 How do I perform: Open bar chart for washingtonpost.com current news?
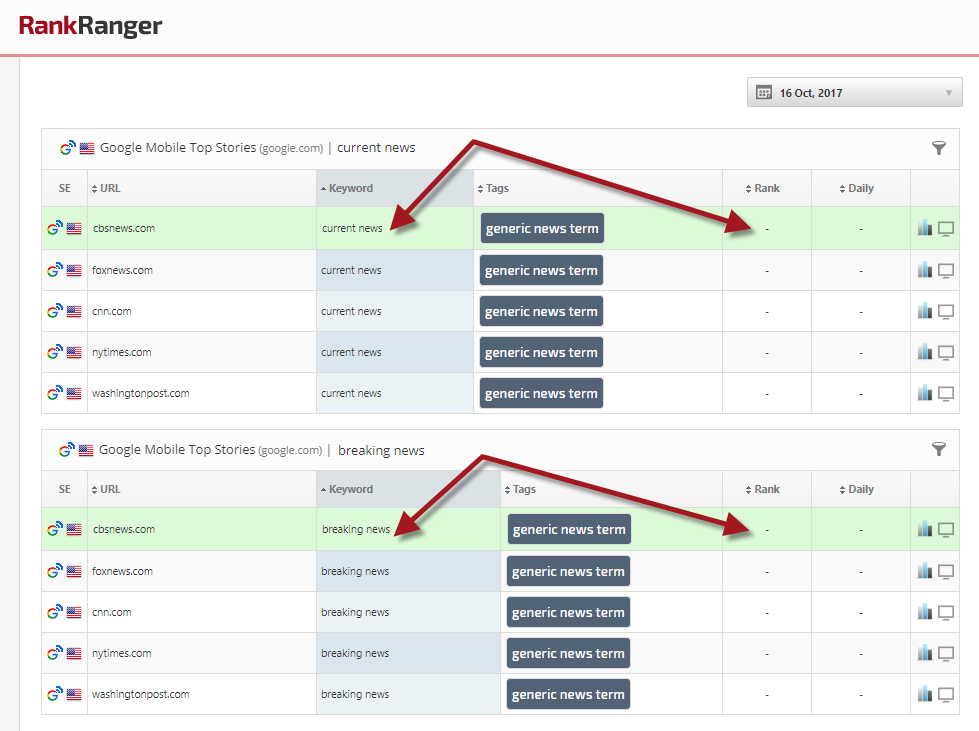point(925,393)
